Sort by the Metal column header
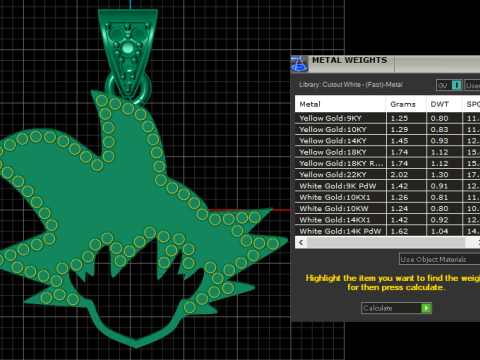 (x=340, y=104)
